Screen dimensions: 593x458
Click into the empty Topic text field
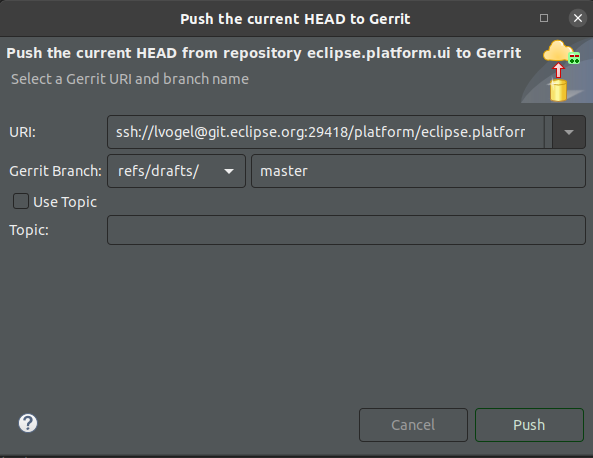tap(346, 230)
